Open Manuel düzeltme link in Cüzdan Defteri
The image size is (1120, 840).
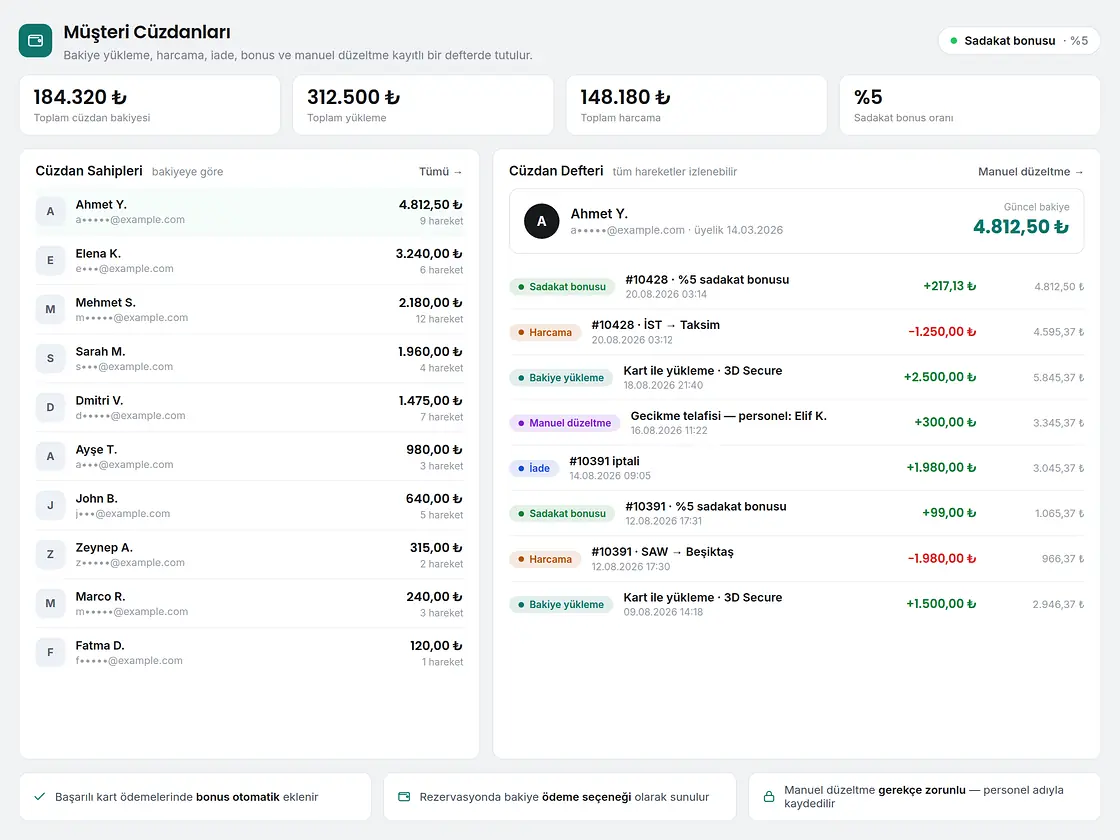(x=1030, y=171)
